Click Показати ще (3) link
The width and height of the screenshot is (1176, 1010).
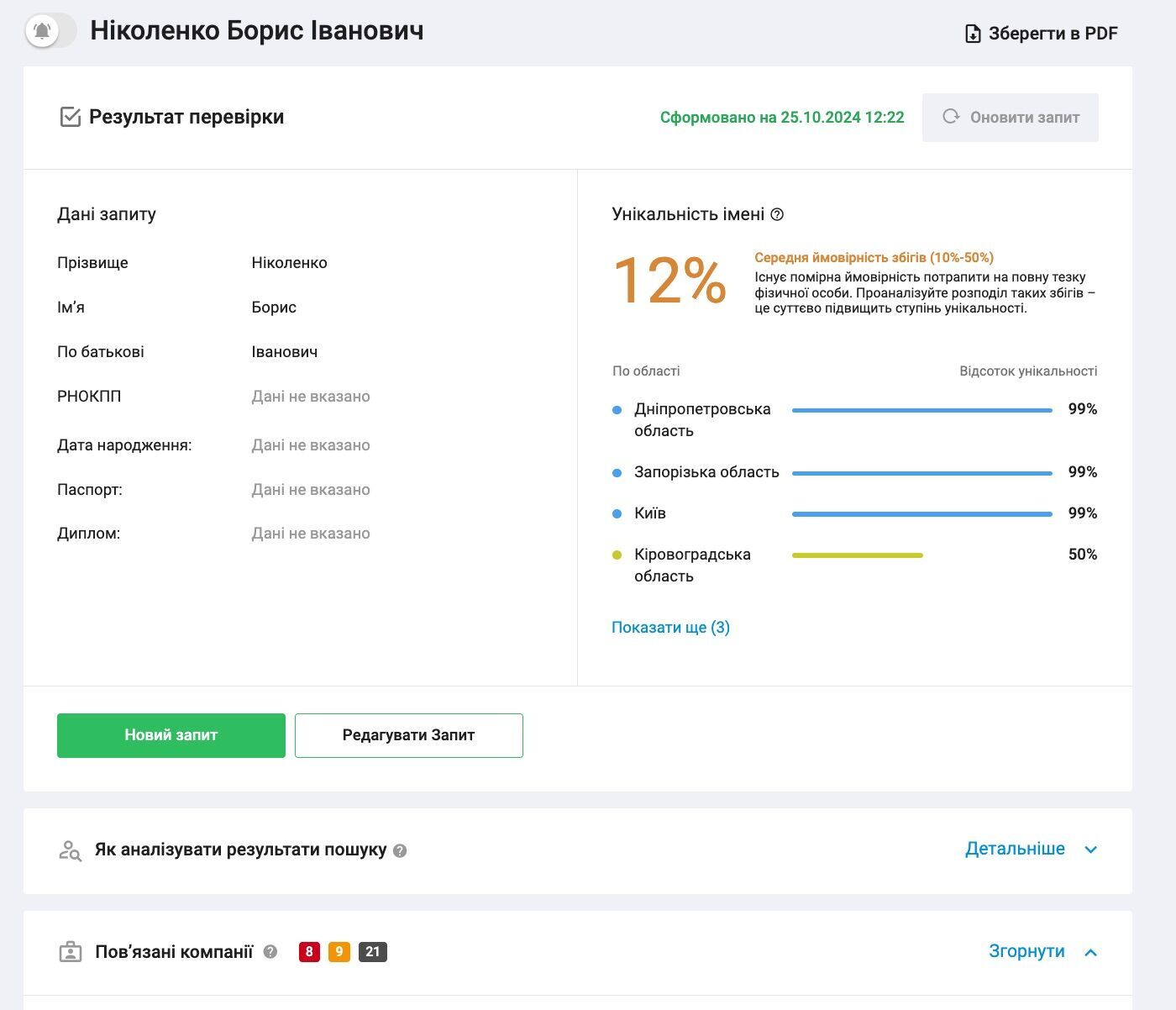point(670,628)
